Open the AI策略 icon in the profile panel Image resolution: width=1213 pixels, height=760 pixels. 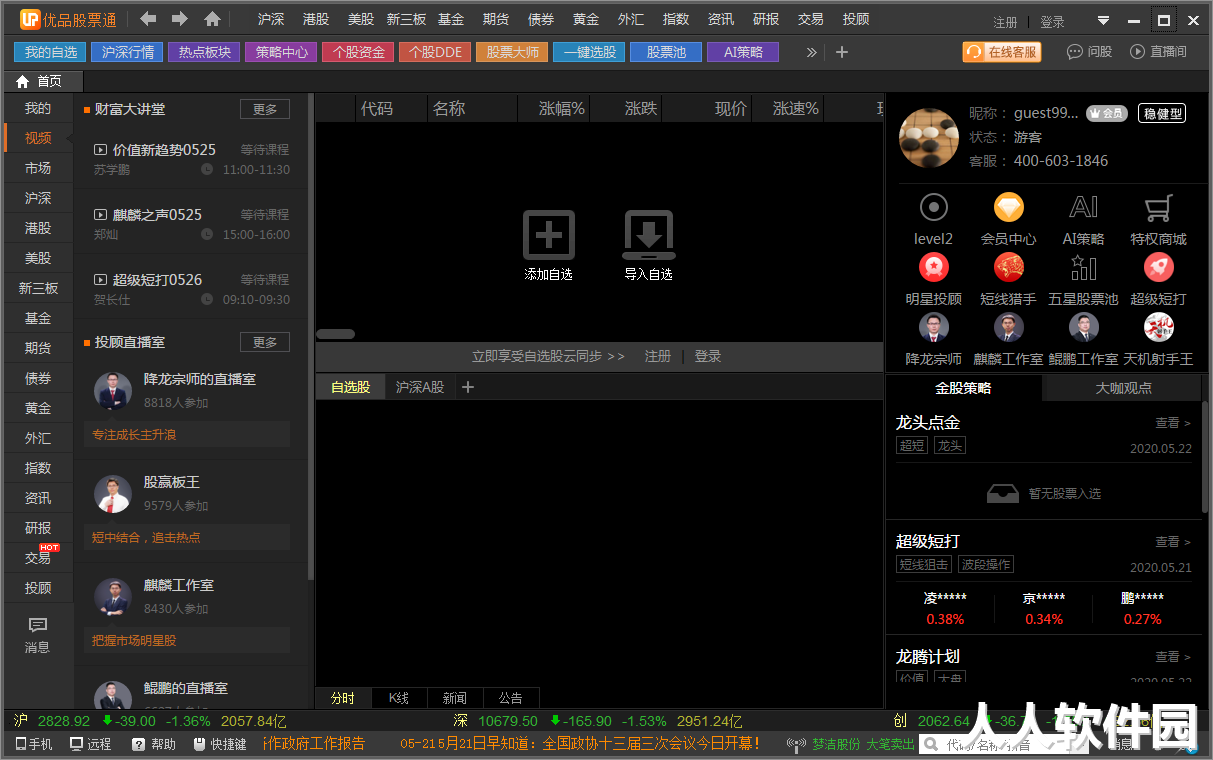point(1084,208)
